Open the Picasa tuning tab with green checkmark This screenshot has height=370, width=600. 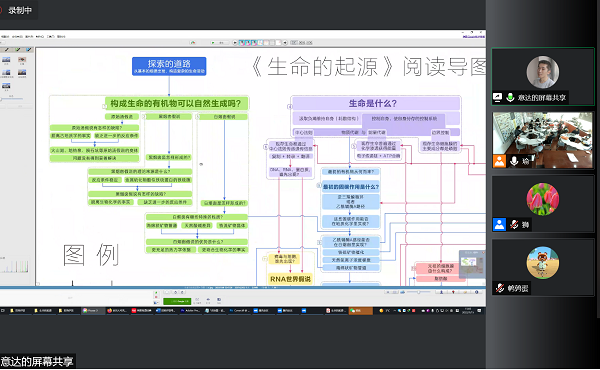(17, 50)
